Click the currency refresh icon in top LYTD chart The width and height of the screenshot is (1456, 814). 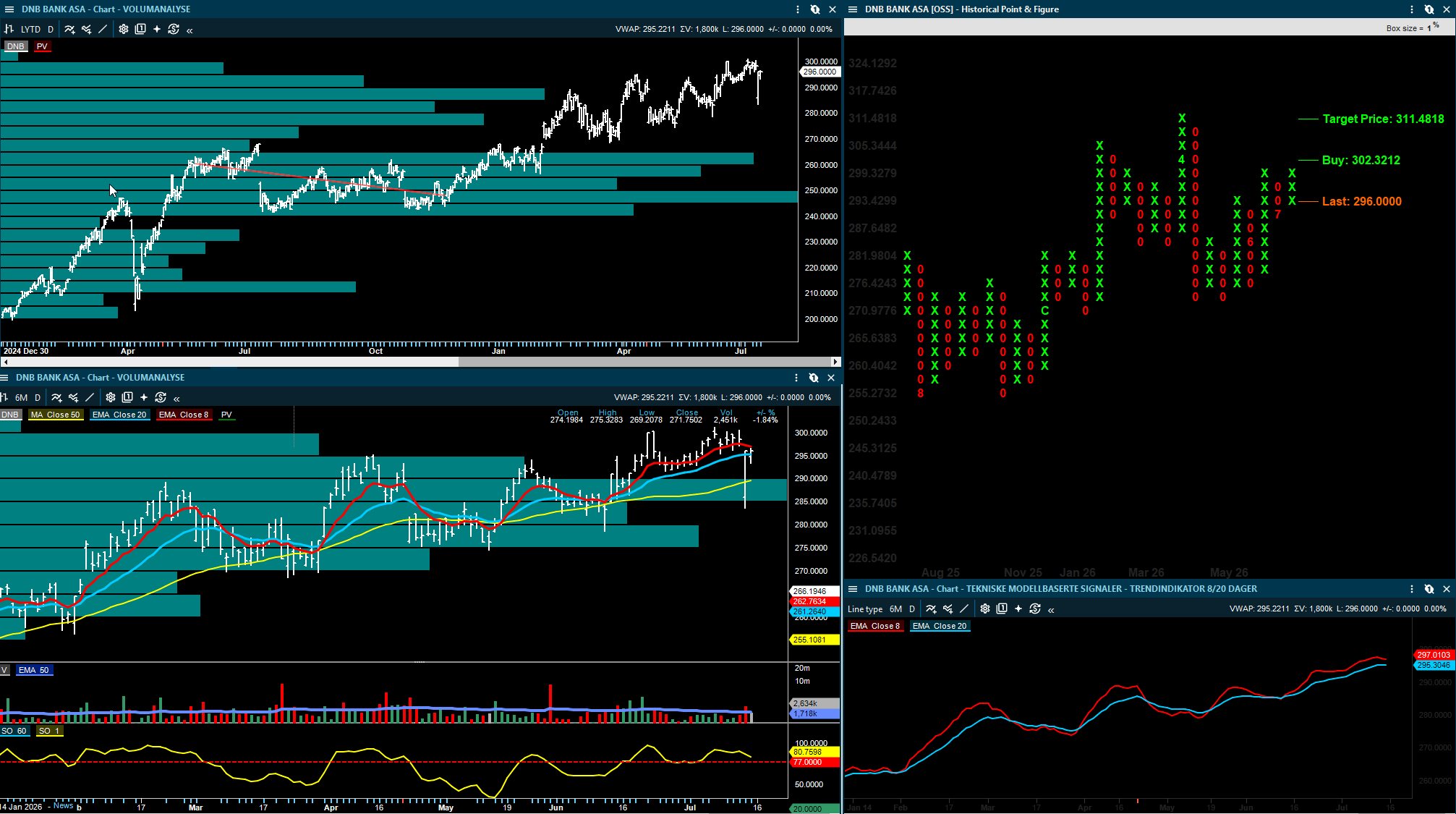174,29
